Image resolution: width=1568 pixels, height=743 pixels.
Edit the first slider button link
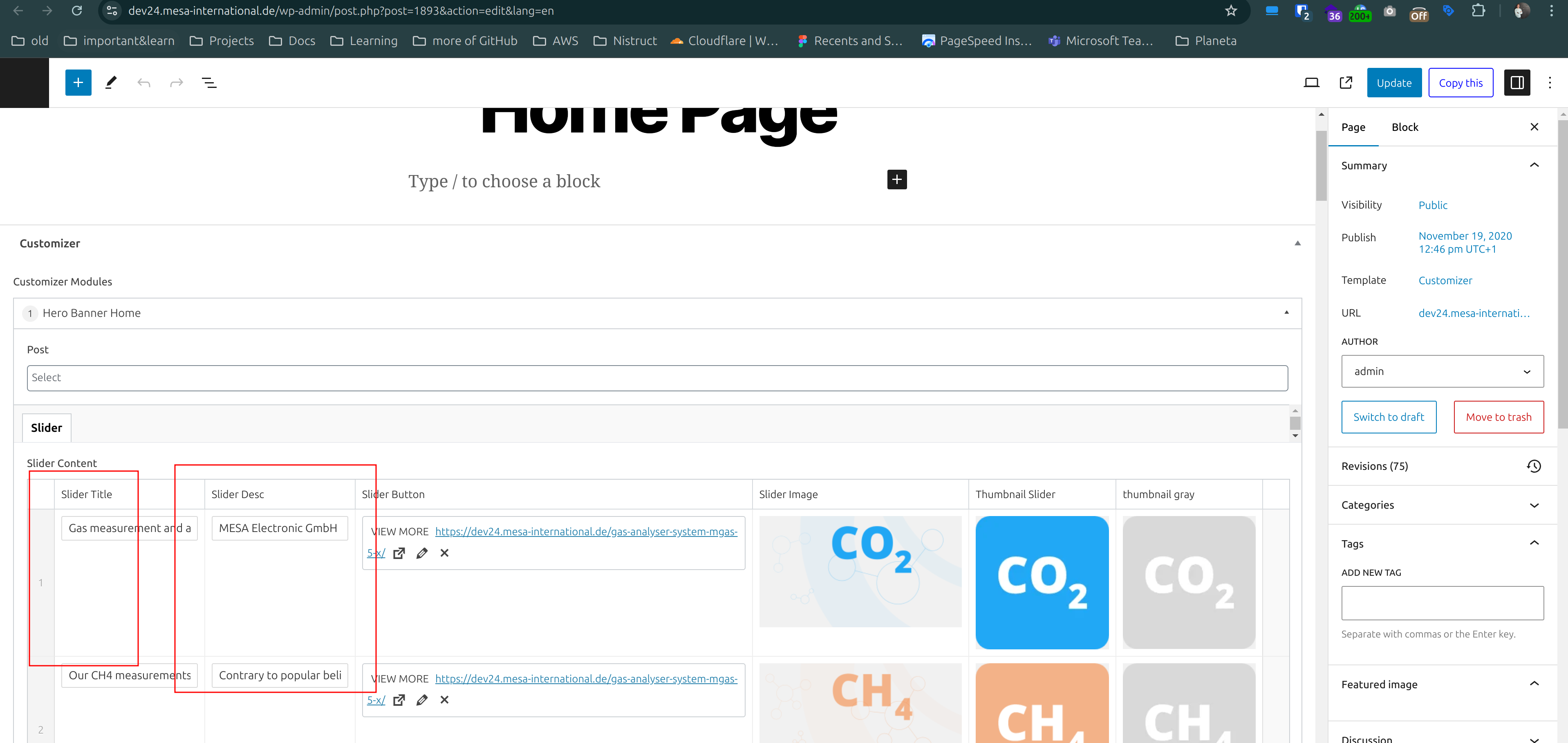click(422, 553)
